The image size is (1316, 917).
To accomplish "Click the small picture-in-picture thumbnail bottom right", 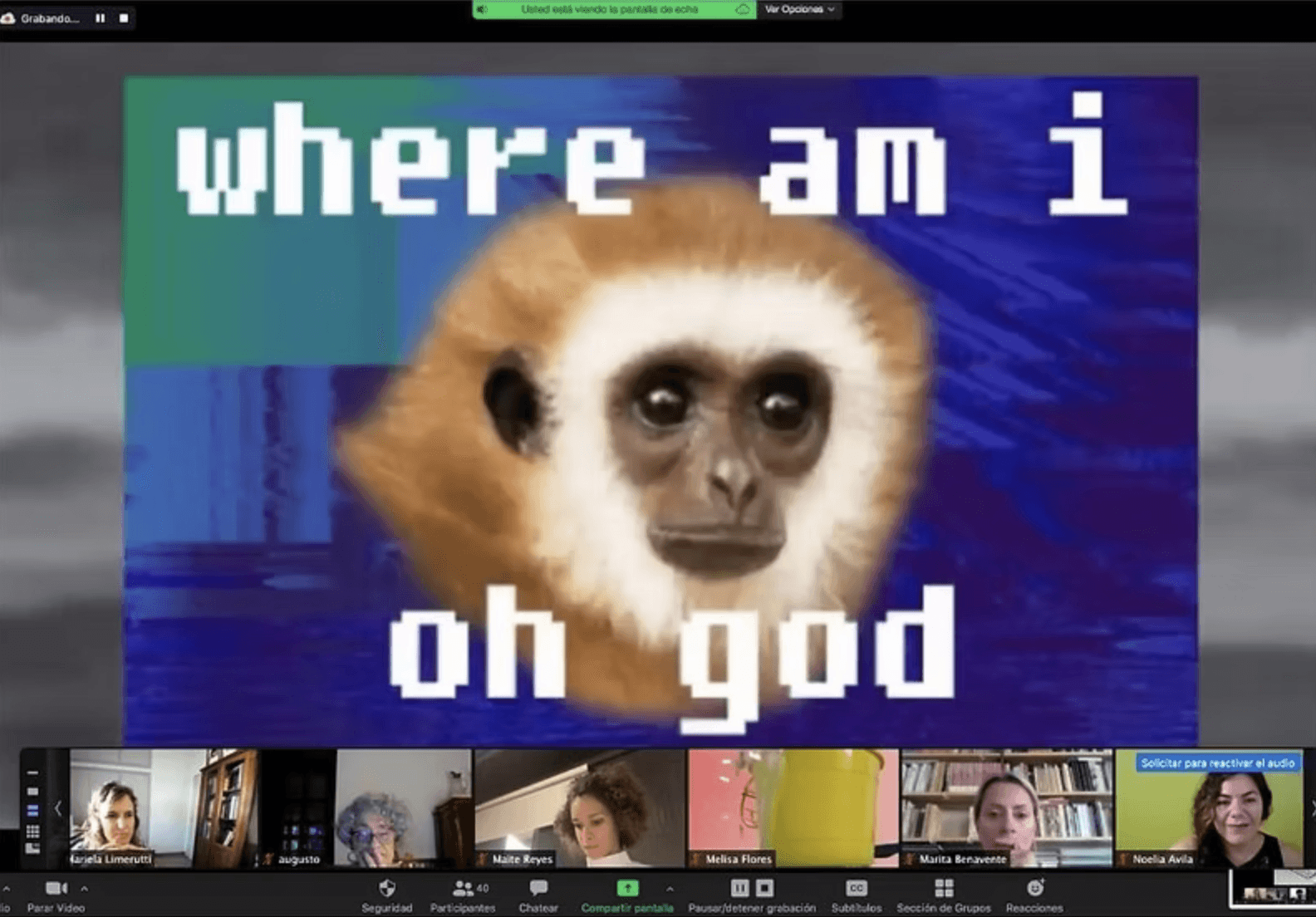I will point(1273,889).
